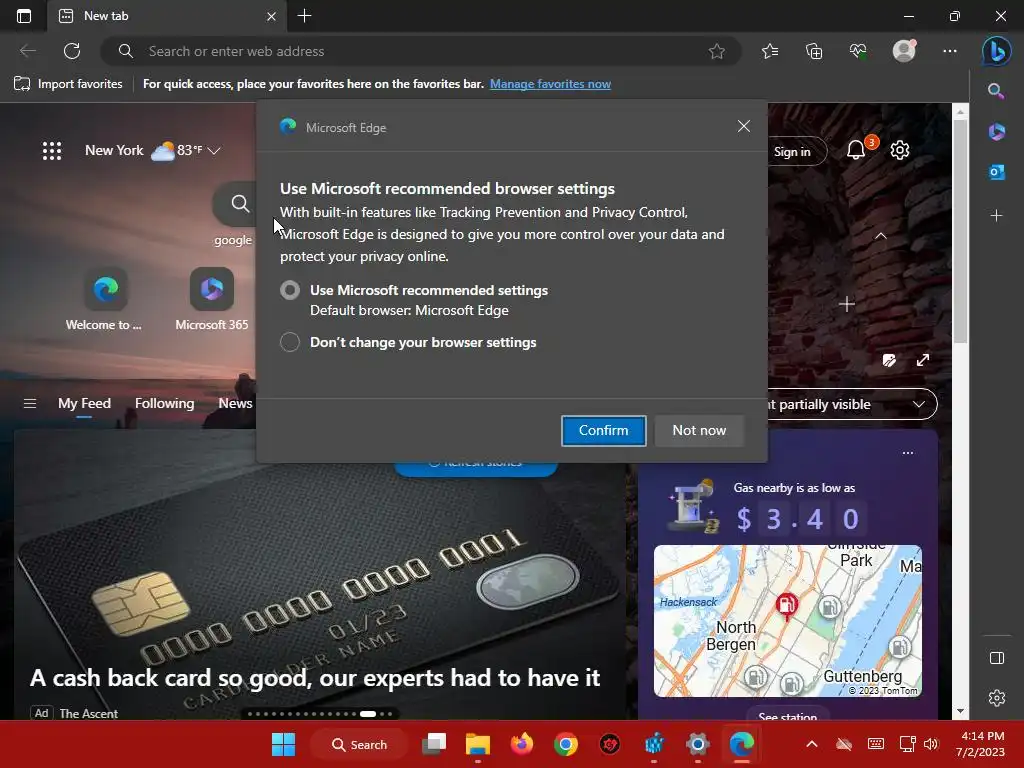Open feed hamburger menu
1024x768 pixels.
click(x=30, y=404)
